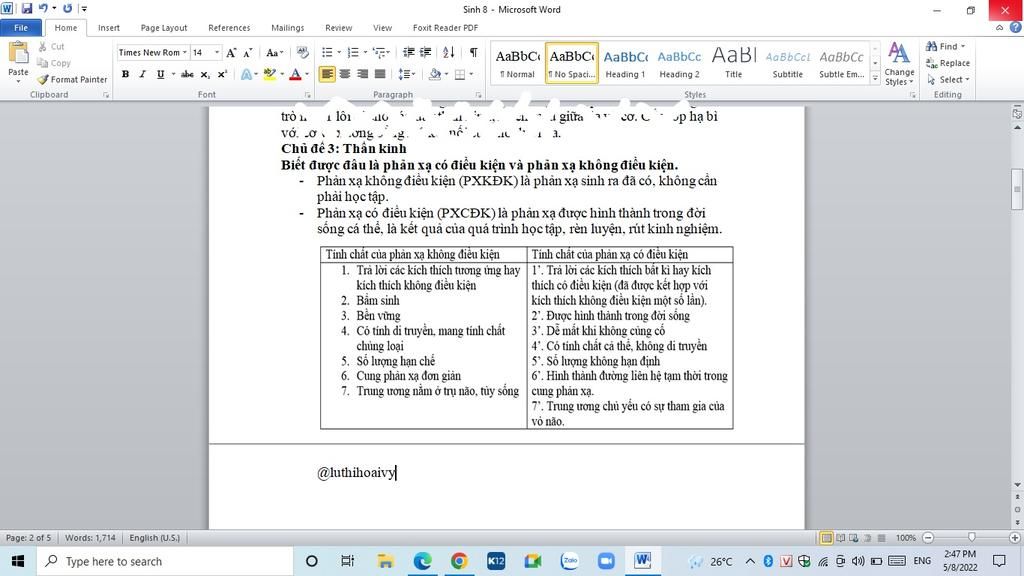This screenshot has width=1024, height=576.
Task: Toggle Center alignment
Action: pyautogui.click(x=345, y=74)
